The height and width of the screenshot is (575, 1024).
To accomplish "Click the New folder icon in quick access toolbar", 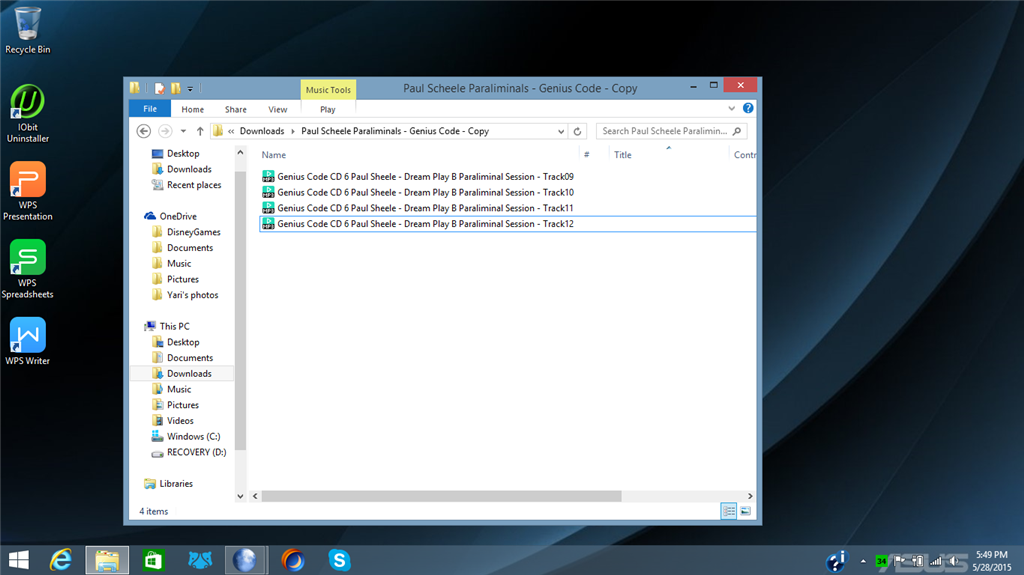I will (175, 88).
